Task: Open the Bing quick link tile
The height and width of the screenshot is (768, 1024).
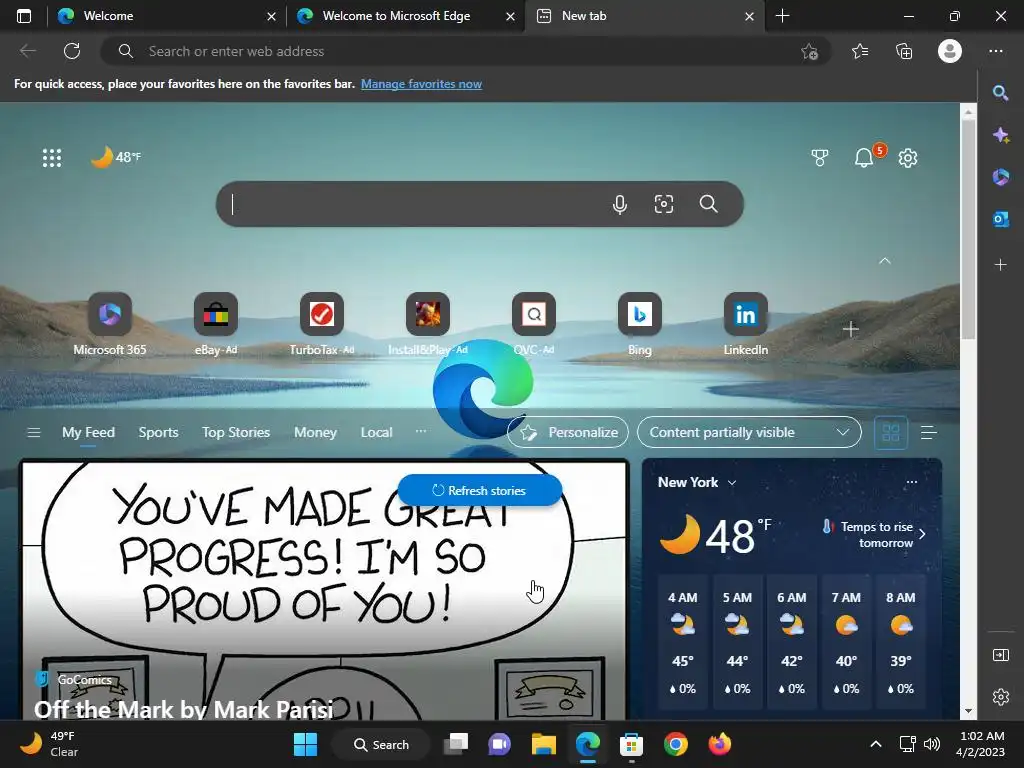Action: (x=639, y=324)
